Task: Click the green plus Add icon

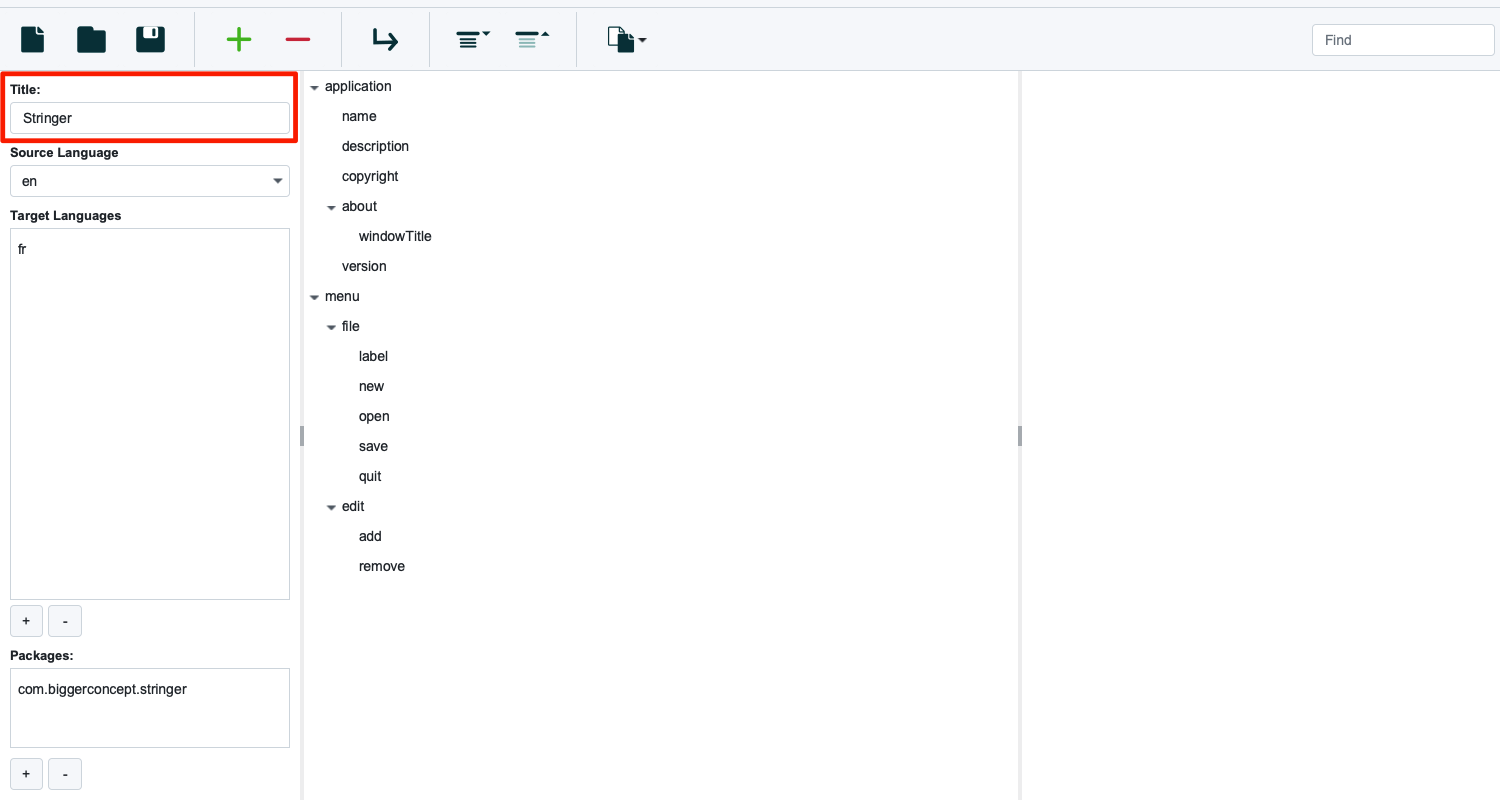Action: click(239, 39)
